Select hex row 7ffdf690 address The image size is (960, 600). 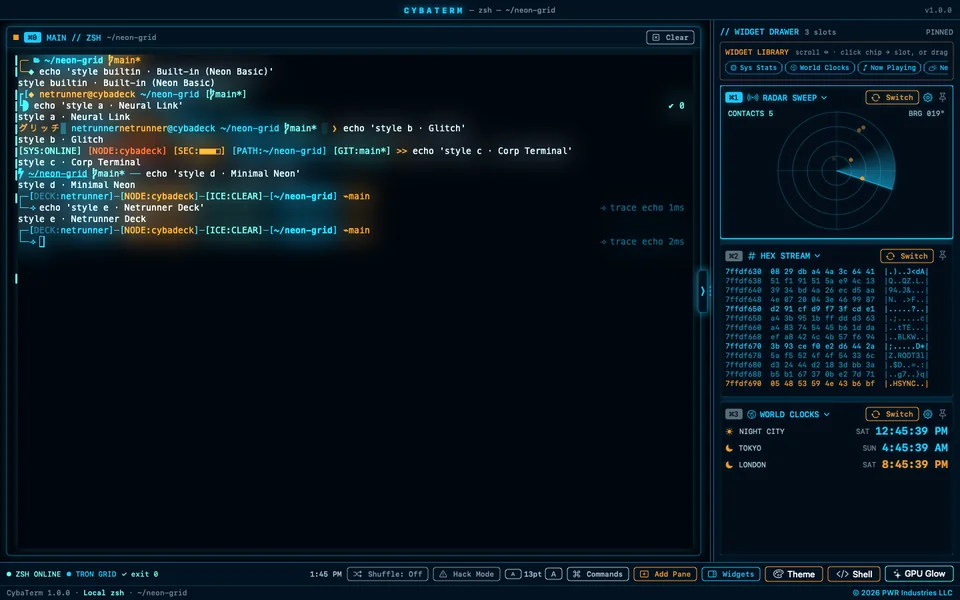pos(743,384)
